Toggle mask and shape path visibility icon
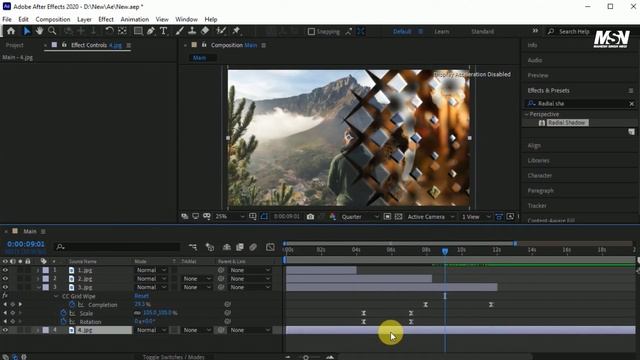The height and width of the screenshot is (360, 640). tap(264, 217)
